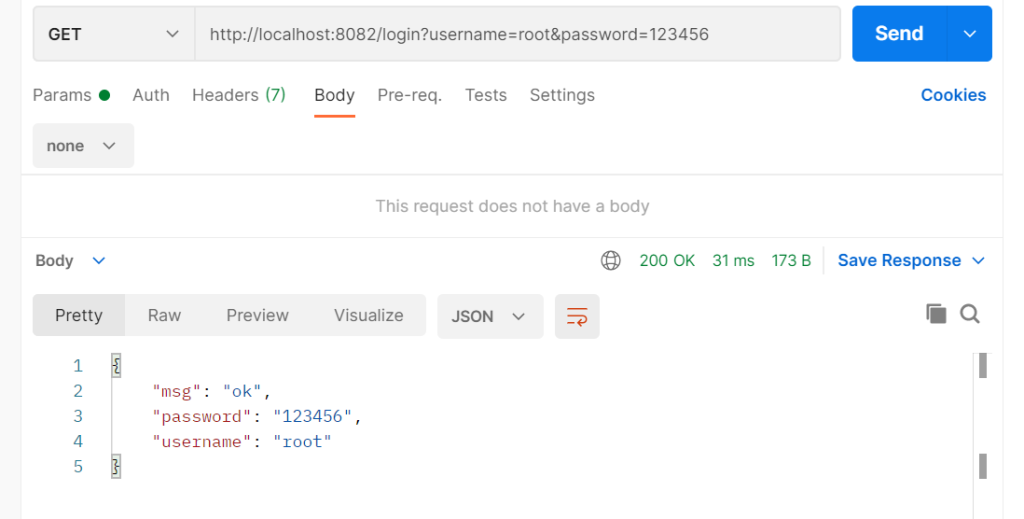Open the Auth tab
This screenshot has width=1024, height=519.
tap(151, 95)
